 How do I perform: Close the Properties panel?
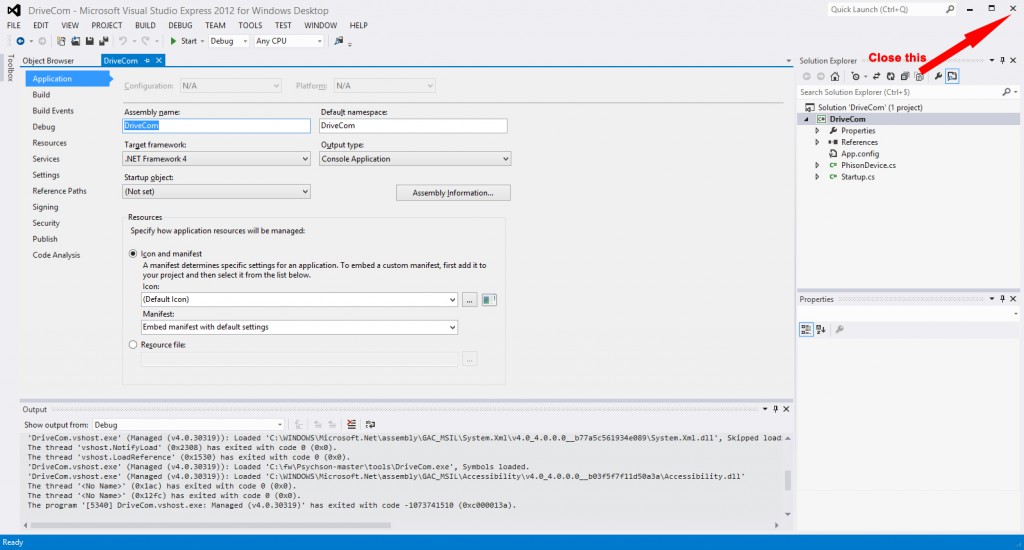pyautogui.click(x=1013, y=299)
